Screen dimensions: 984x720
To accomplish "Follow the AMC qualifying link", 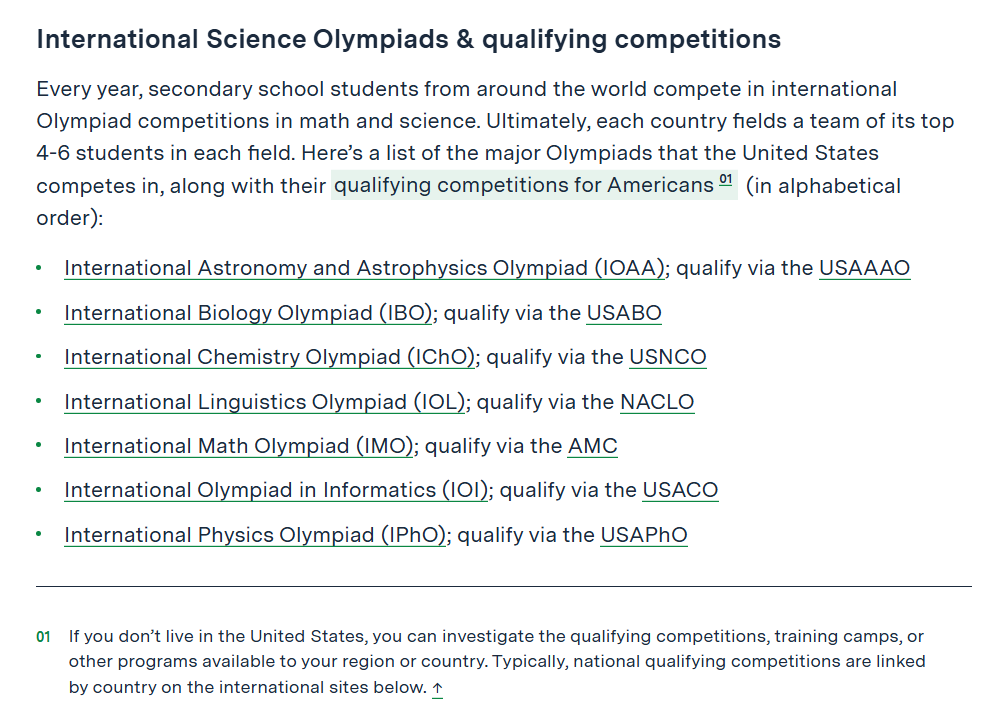I will 592,446.
